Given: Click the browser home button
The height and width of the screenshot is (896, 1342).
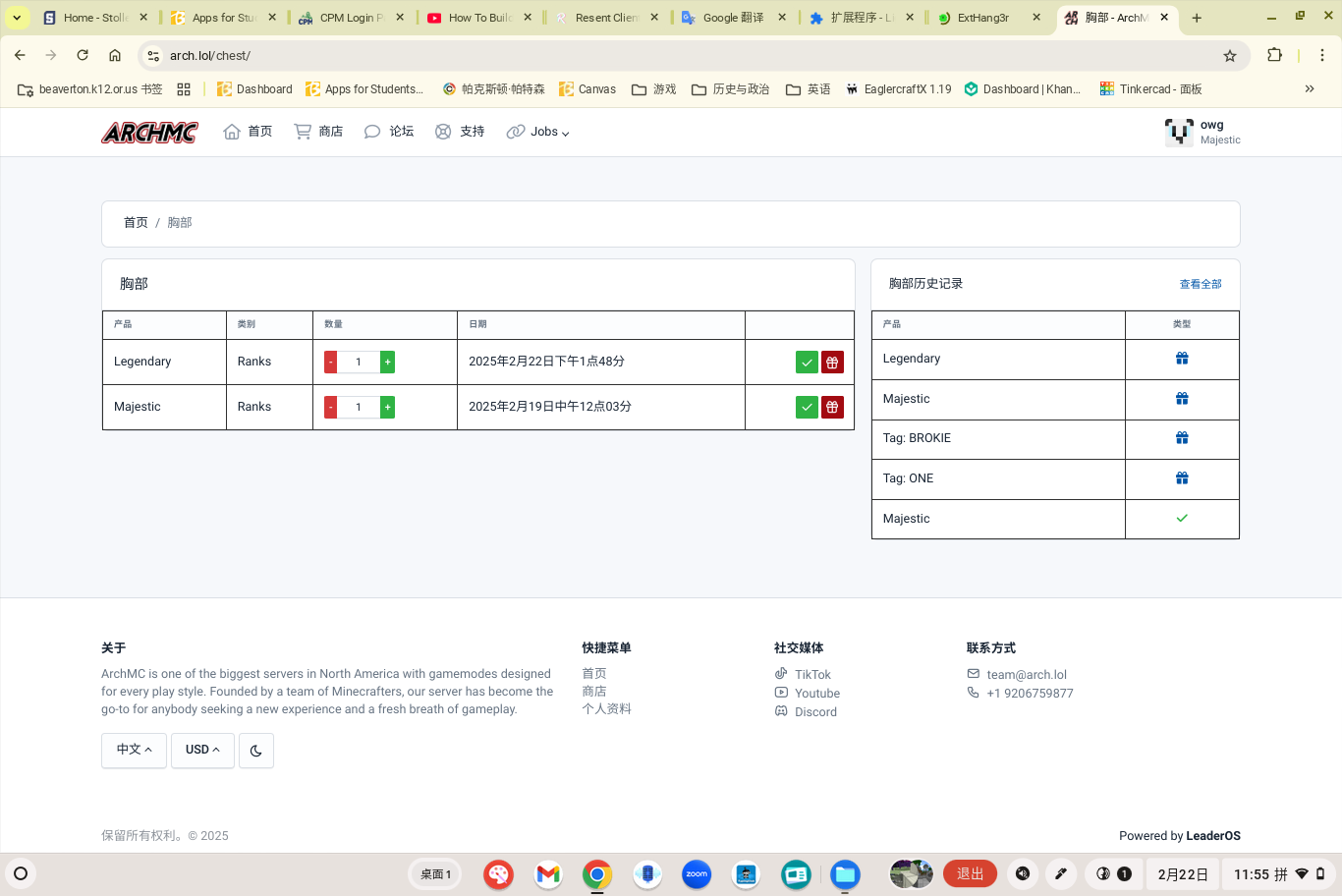Looking at the screenshot, I should [x=115, y=56].
